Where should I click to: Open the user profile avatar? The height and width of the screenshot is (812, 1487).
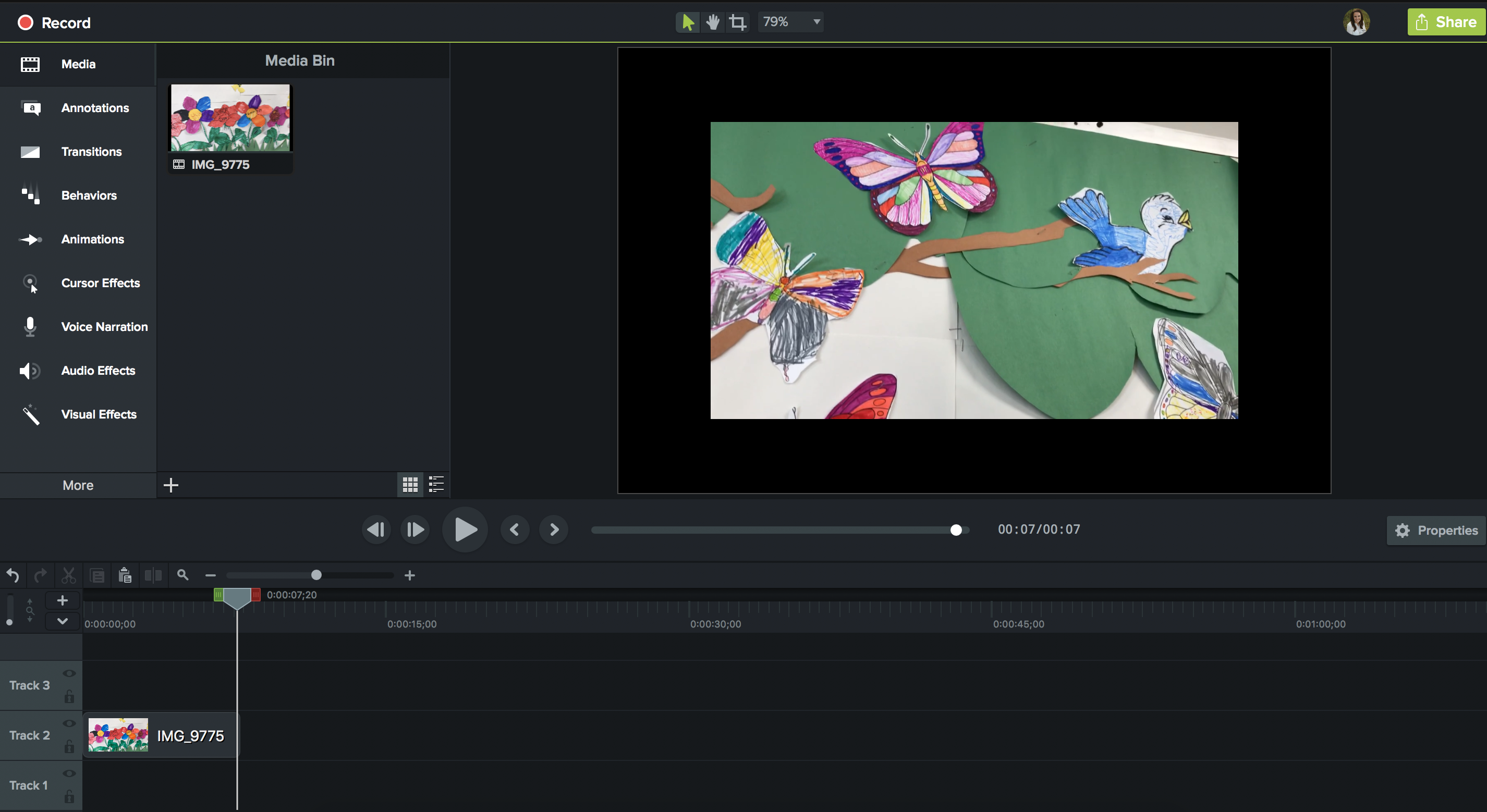1357,22
